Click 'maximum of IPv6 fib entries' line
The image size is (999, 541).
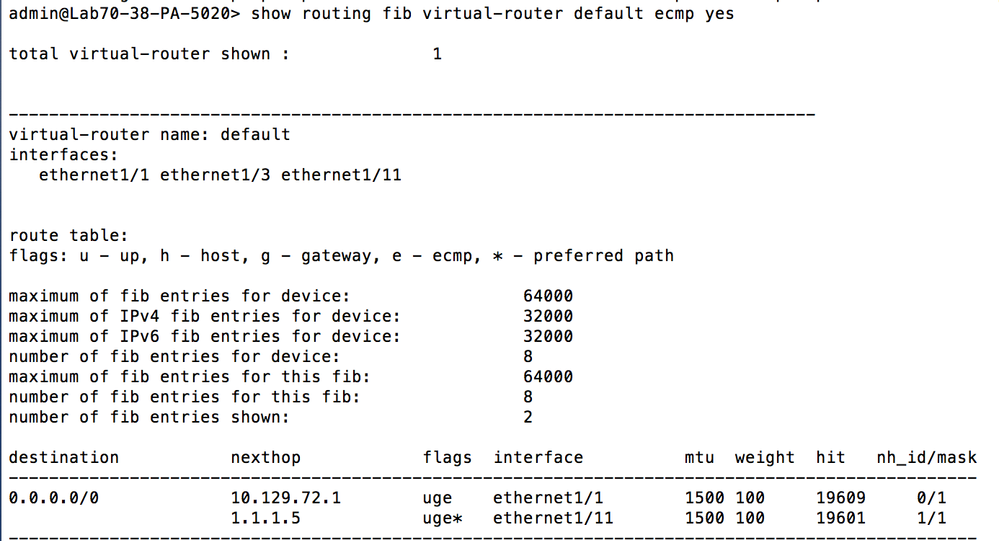(x=204, y=336)
